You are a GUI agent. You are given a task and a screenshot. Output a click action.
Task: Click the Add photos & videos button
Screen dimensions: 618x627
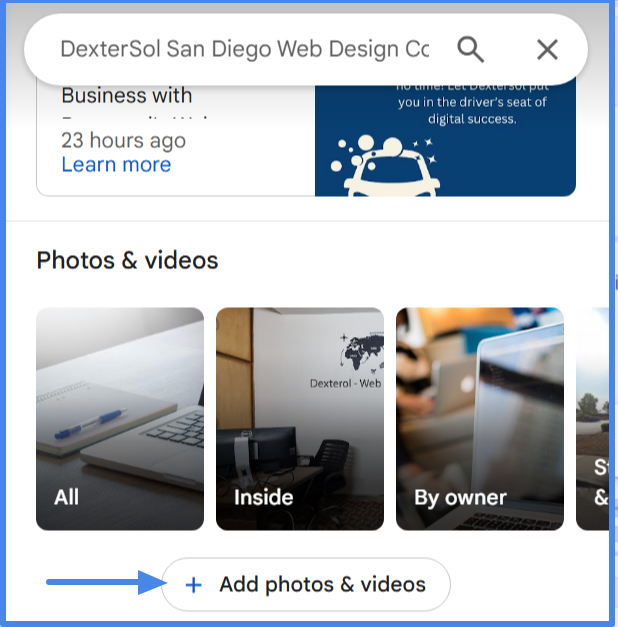click(x=306, y=584)
